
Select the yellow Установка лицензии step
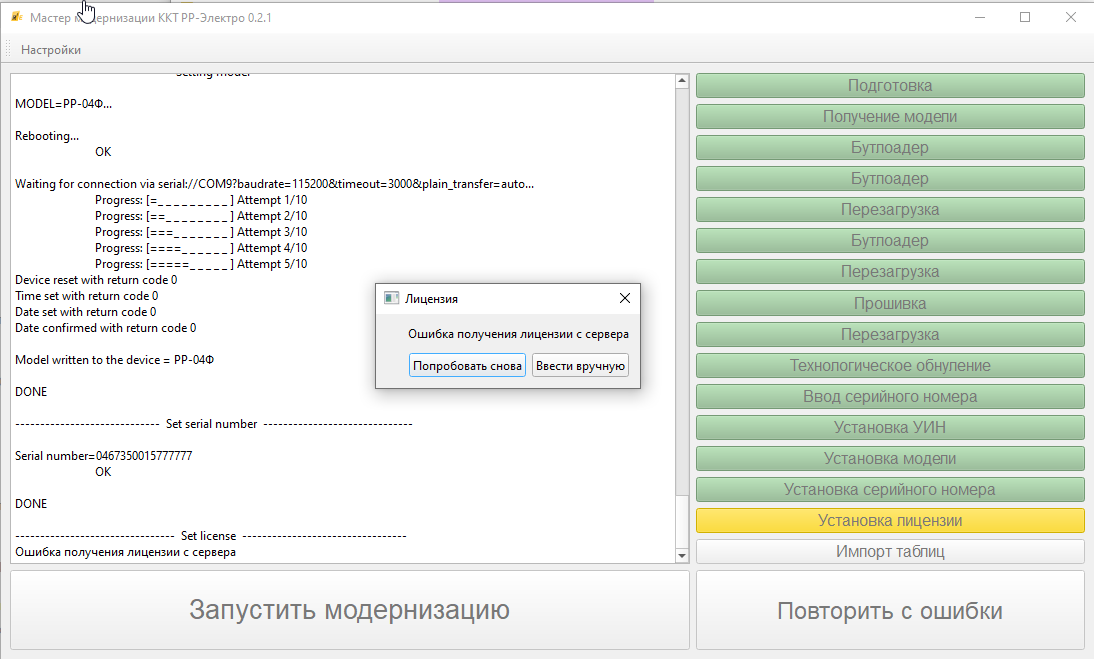[x=890, y=521]
